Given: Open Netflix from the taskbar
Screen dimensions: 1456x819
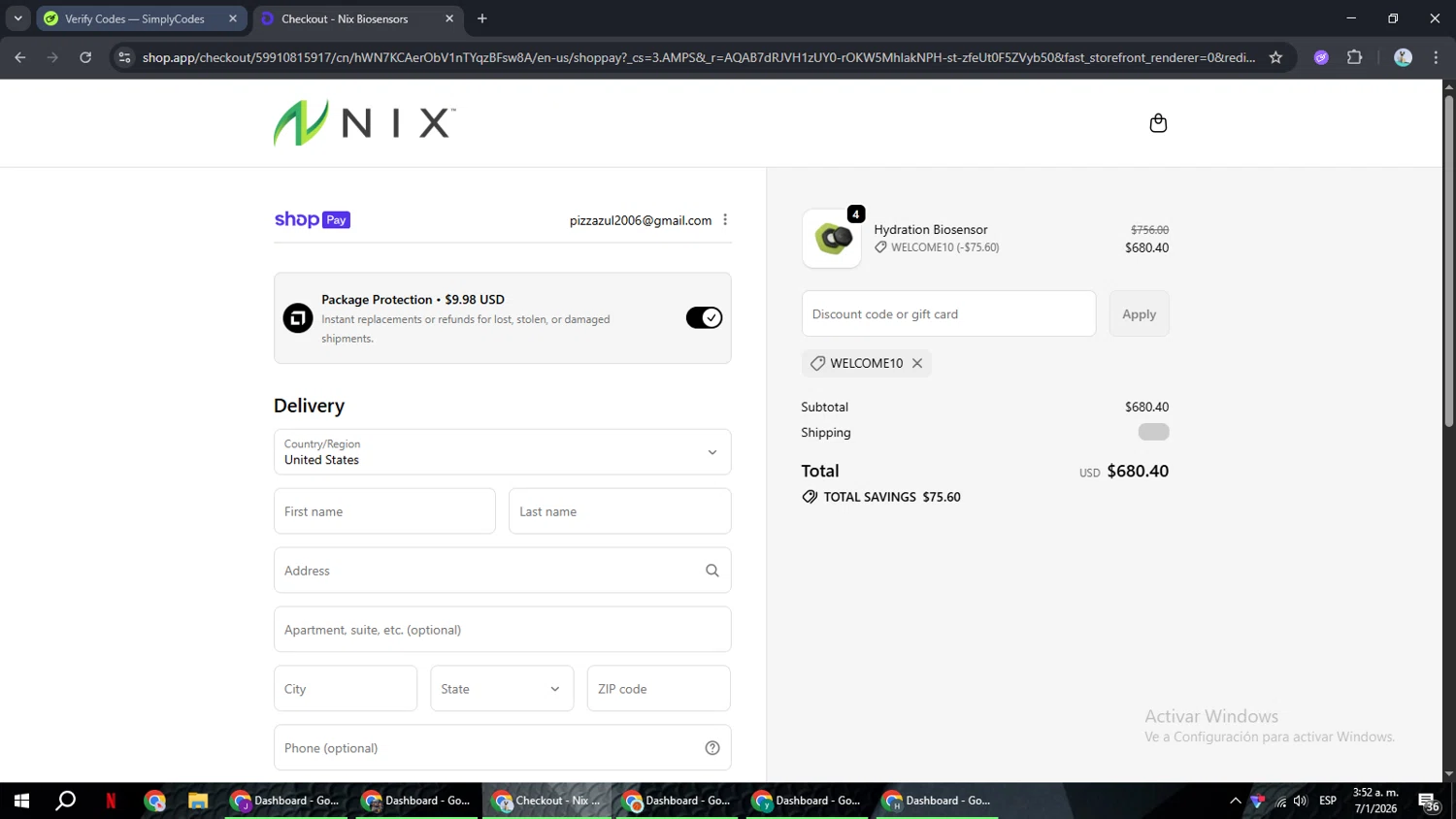Looking at the screenshot, I should [x=111, y=801].
